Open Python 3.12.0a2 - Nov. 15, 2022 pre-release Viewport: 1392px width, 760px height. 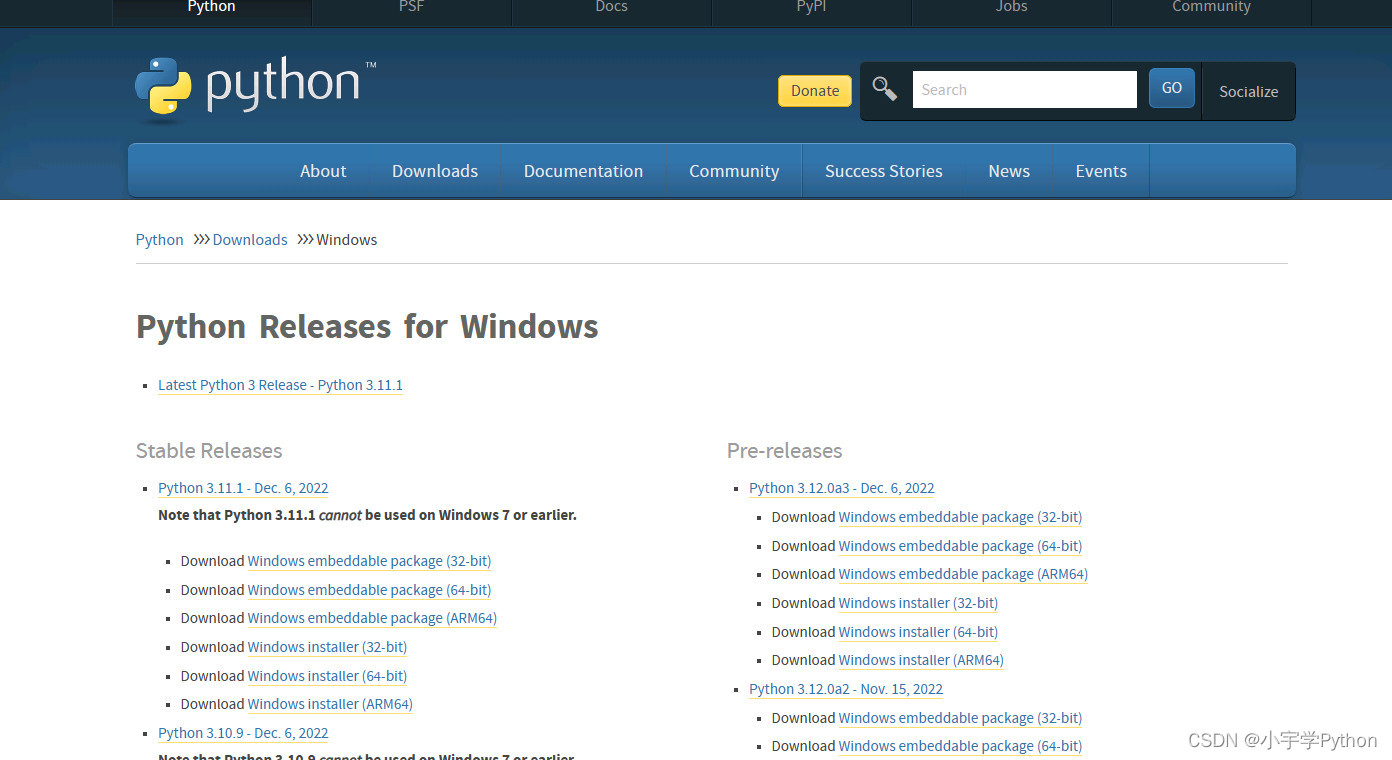click(x=846, y=689)
